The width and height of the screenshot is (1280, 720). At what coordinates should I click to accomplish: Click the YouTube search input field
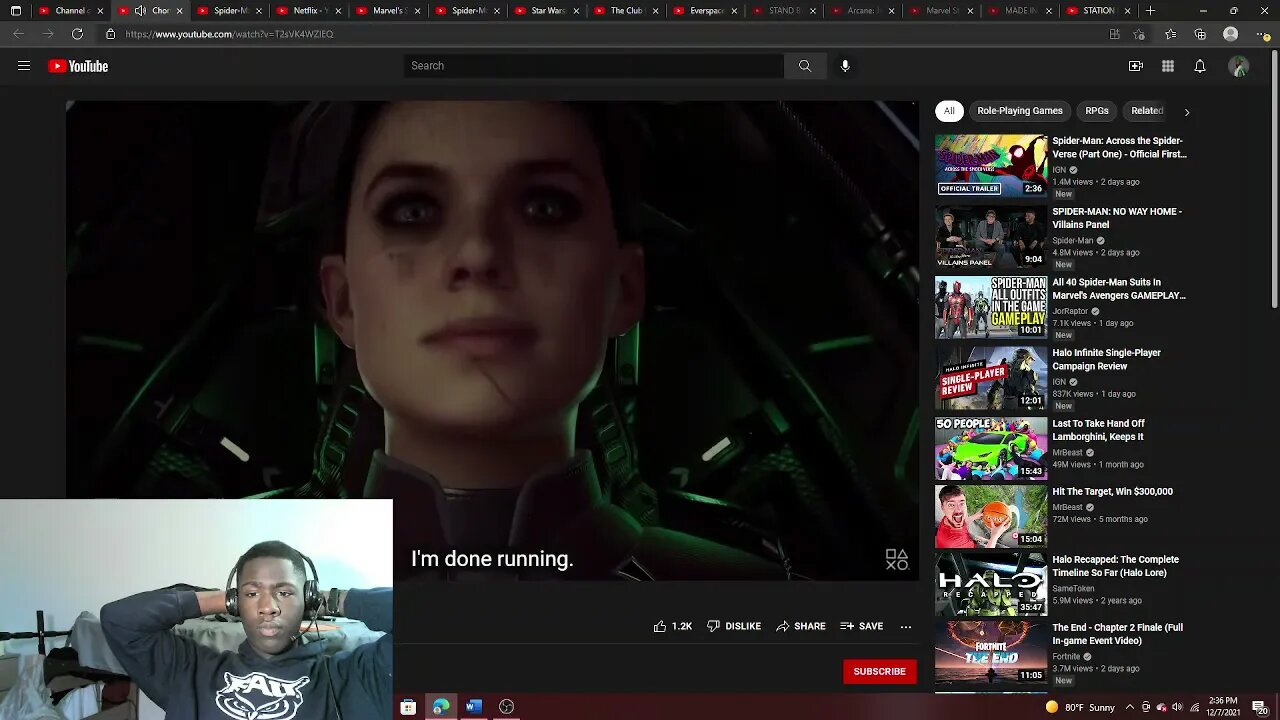[x=594, y=66]
